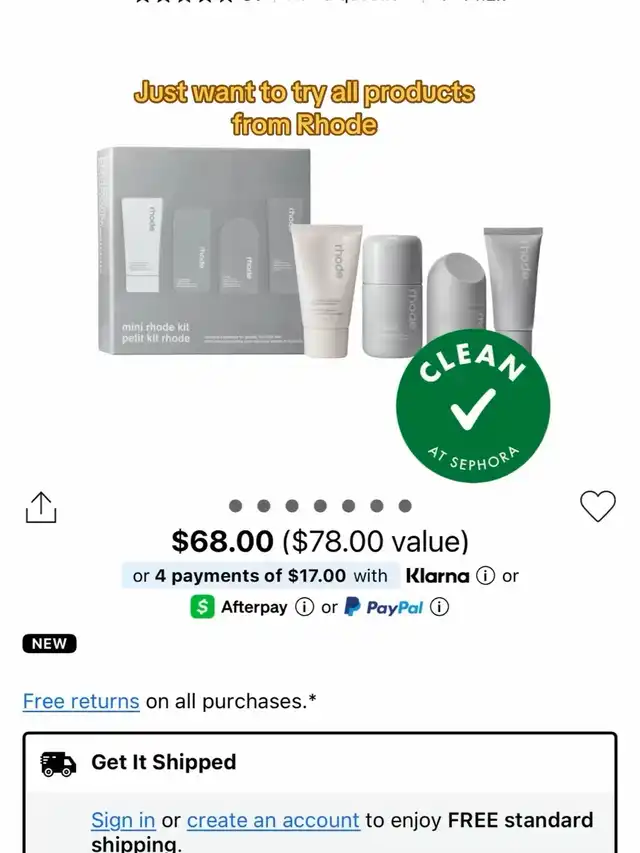Image resolution: width=640 pixels, height=853 pixels.
Task: Open Klarna info icon
Action: click(485, 576)
